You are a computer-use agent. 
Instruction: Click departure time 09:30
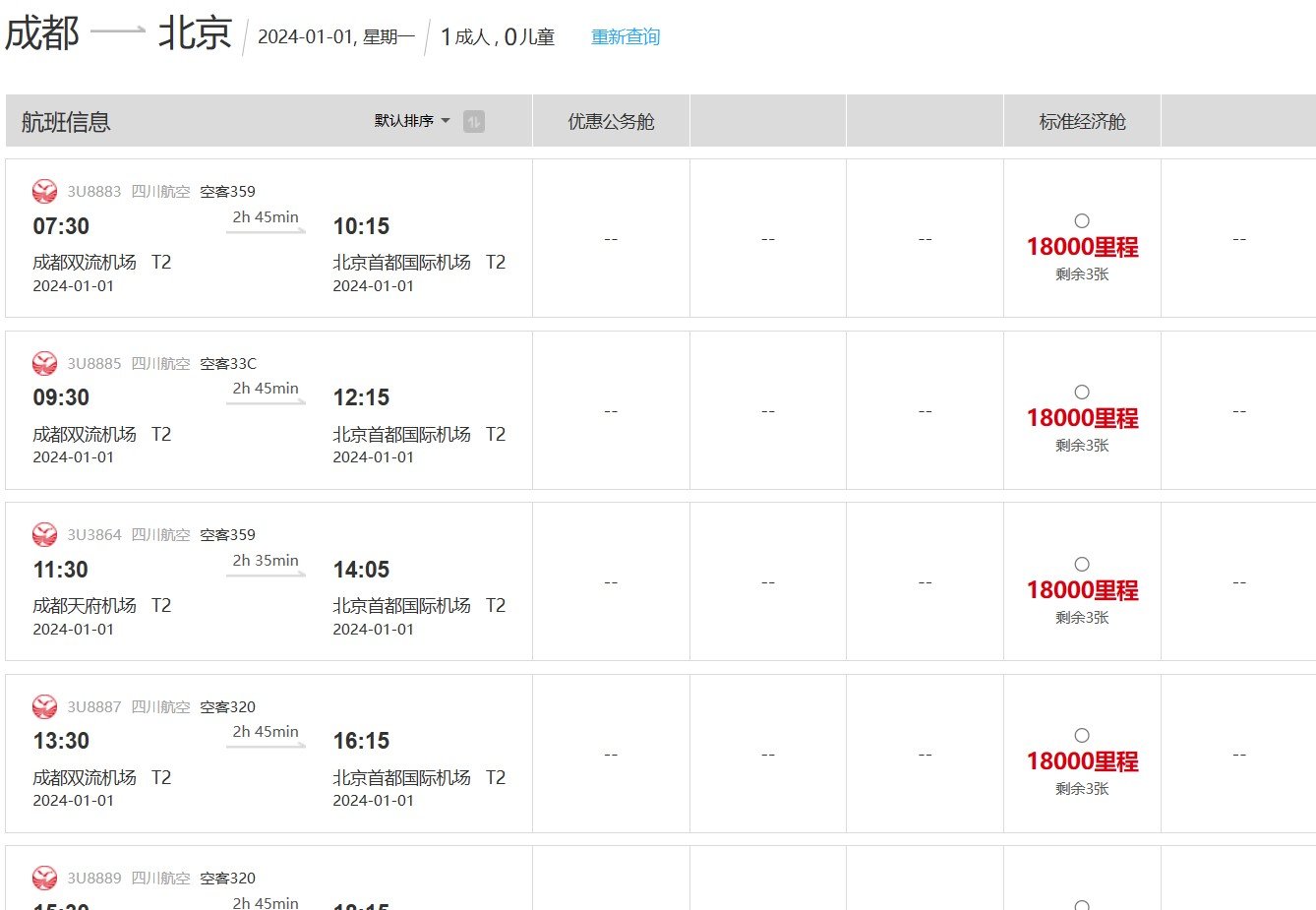pos(61,398)
